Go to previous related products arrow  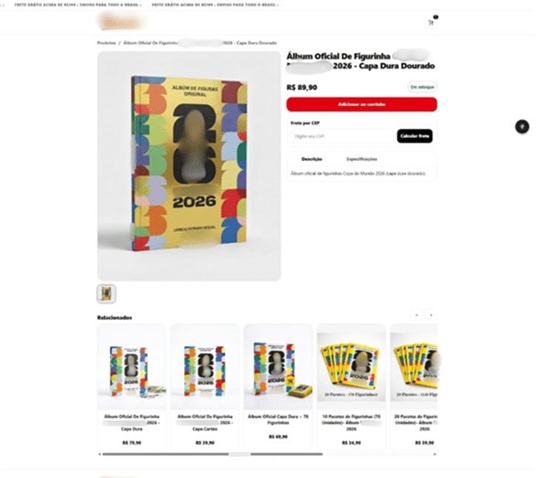point(417,315)
